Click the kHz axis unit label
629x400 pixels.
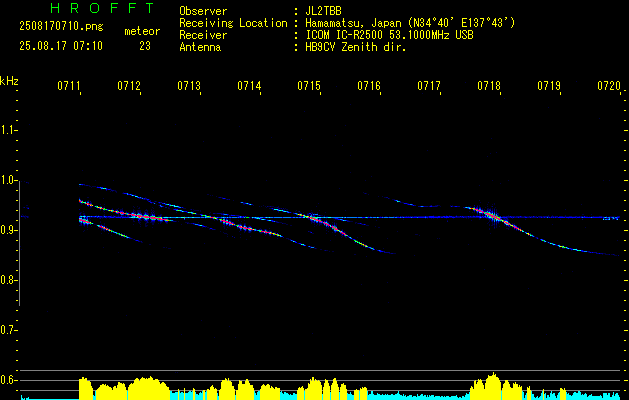pos(9,81)
